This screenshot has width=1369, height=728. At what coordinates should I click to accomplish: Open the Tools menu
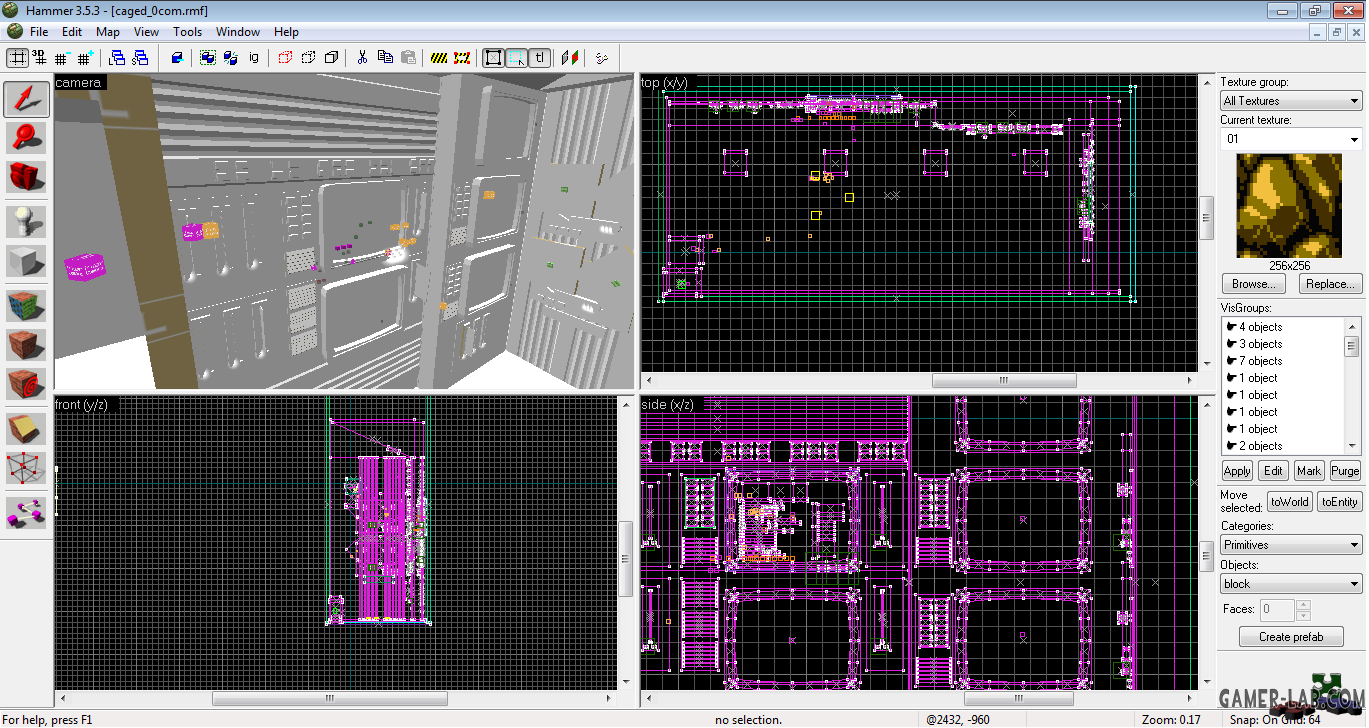(187, 32)
